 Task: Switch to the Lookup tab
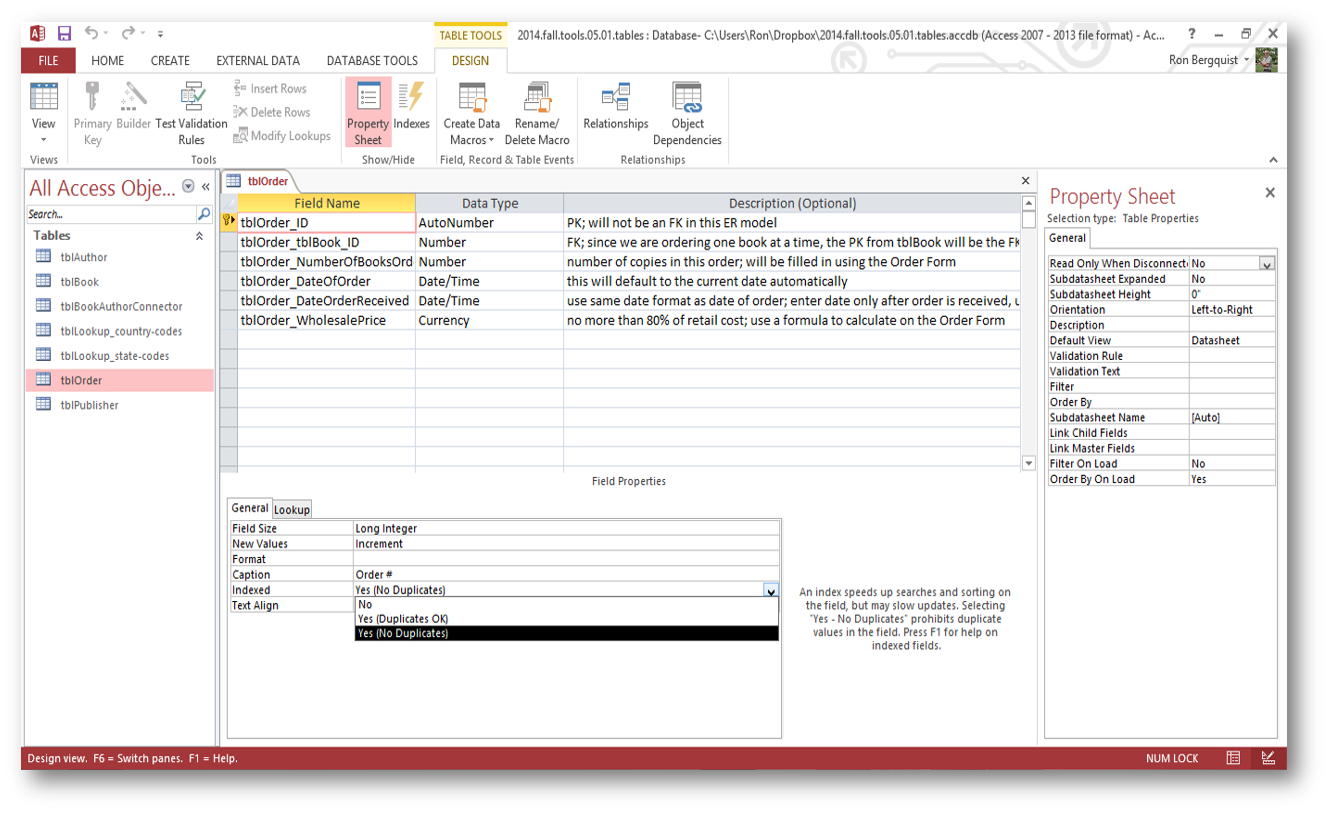click(292, 509)
